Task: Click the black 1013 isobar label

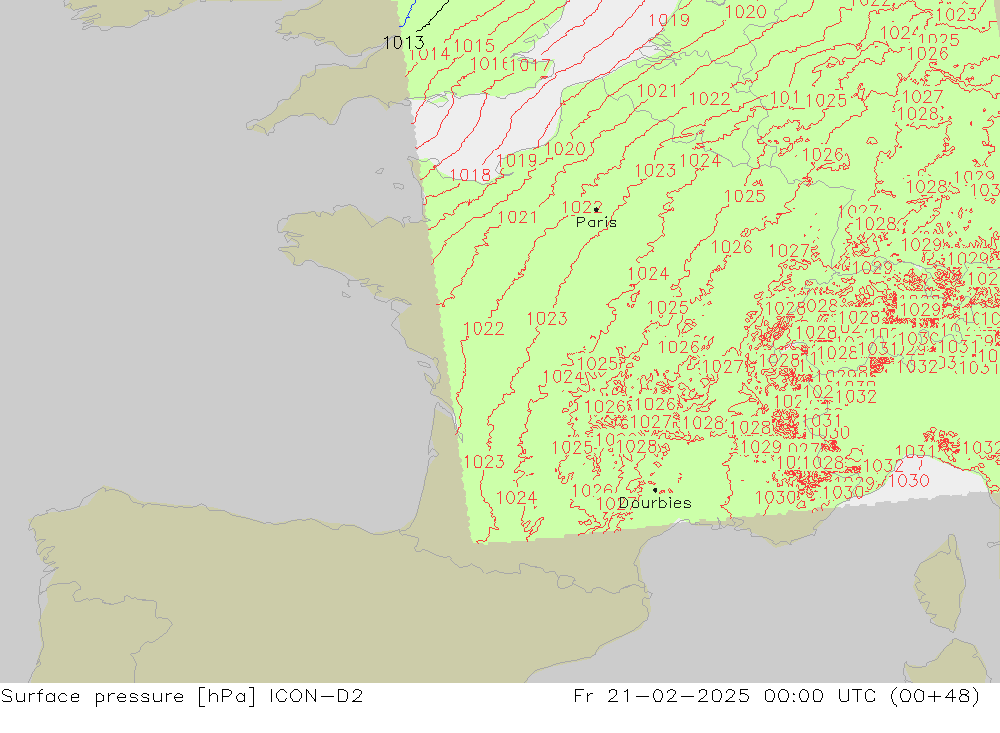Action: coord(403,43)
